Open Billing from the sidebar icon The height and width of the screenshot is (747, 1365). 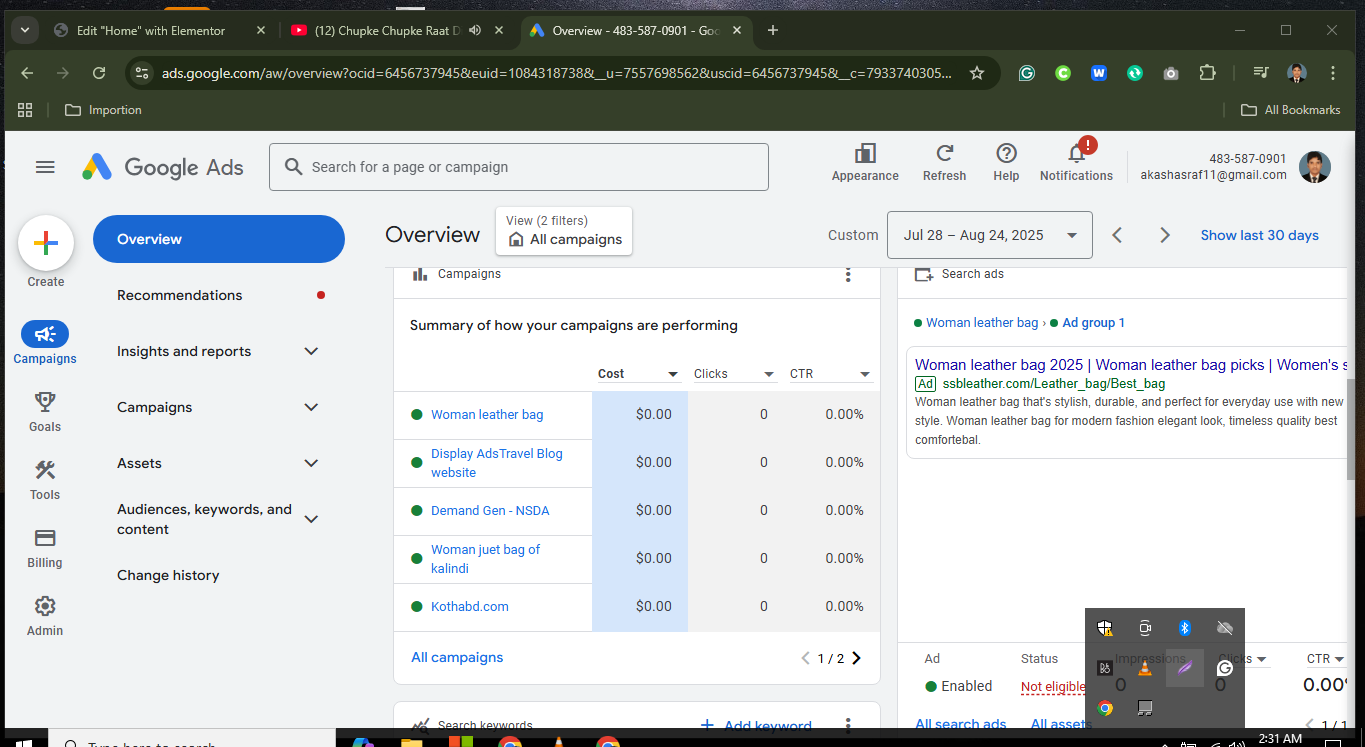[x=45, y=537]
